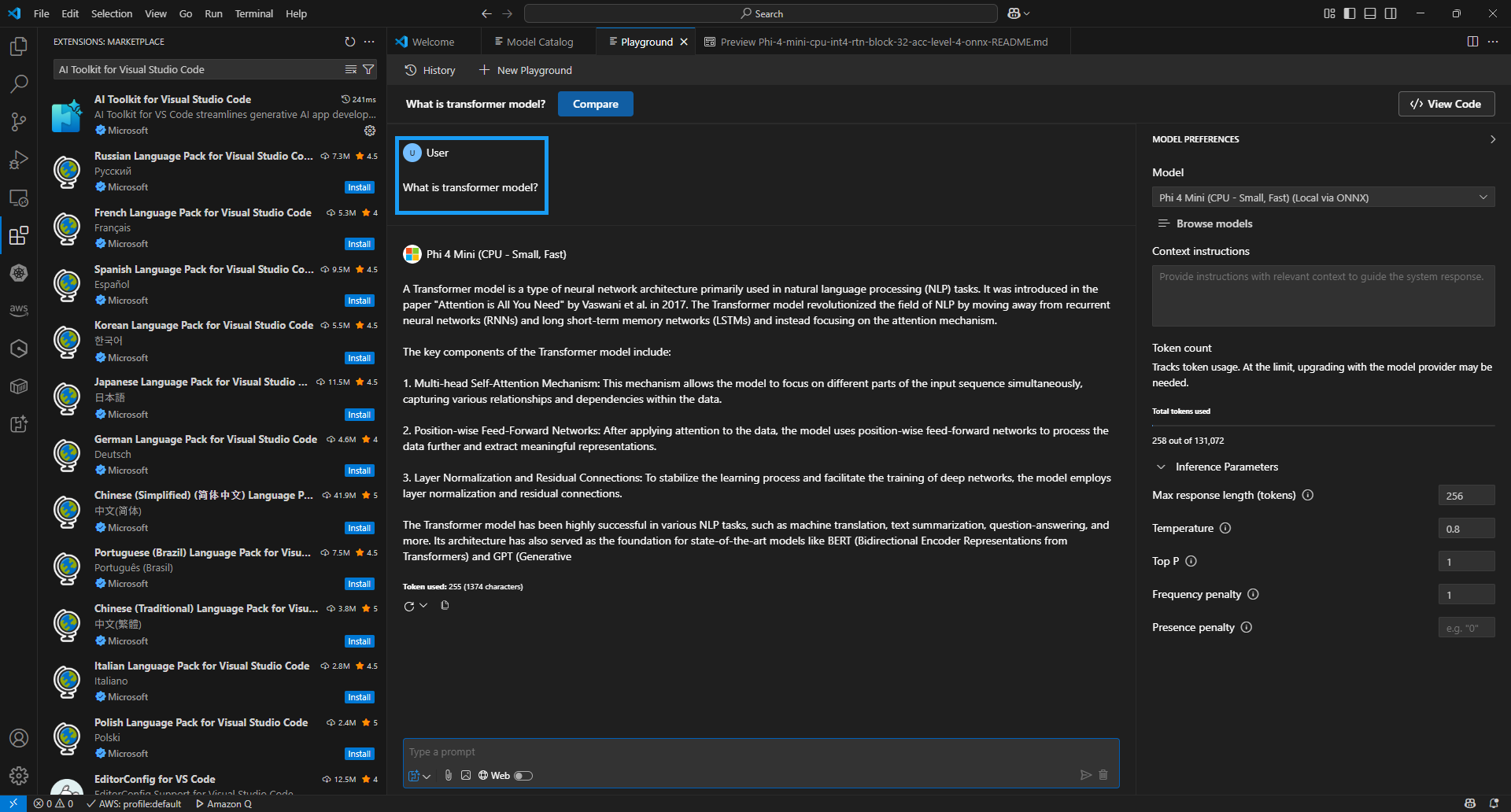Viewport: 1511px width, 812px height.
Task: Focus the Type a prompt box
Action: [761, 752]
